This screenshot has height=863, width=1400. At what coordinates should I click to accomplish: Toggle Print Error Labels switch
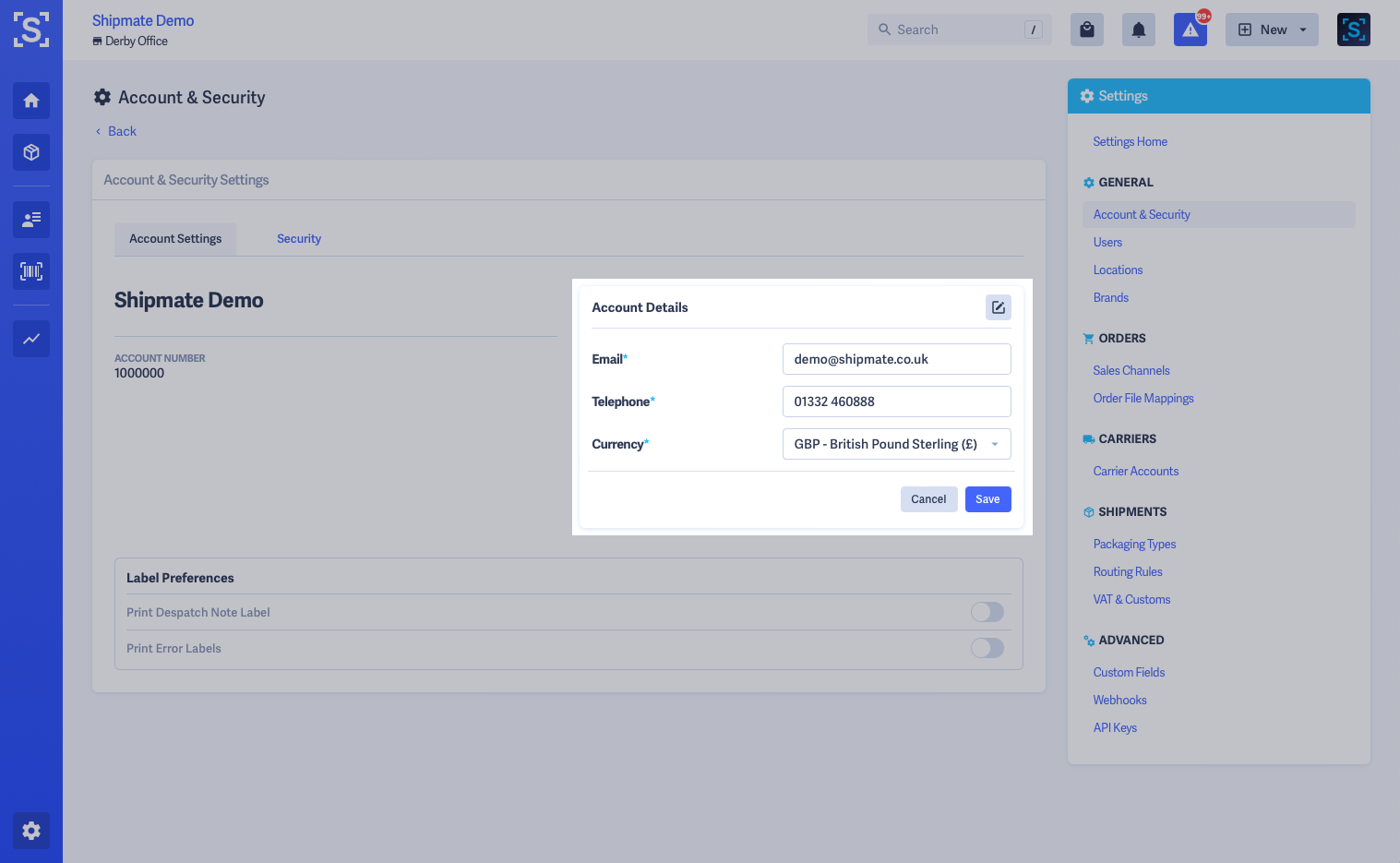987,648
